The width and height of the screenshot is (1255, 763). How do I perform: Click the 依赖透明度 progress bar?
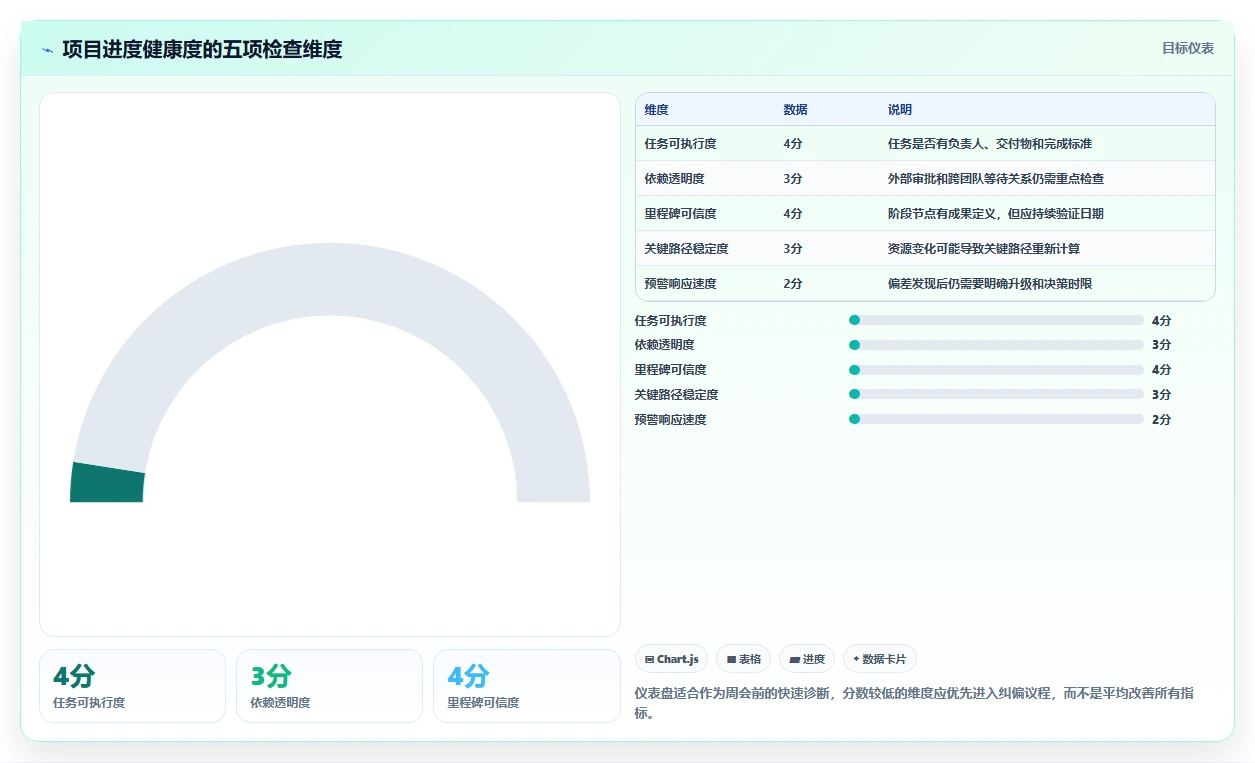996,345
